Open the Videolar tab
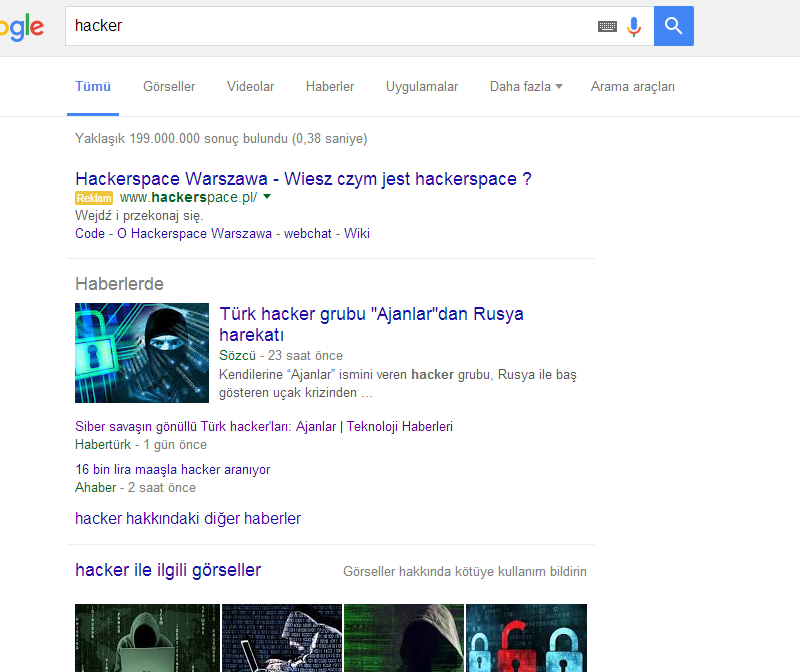 (251, 87)
